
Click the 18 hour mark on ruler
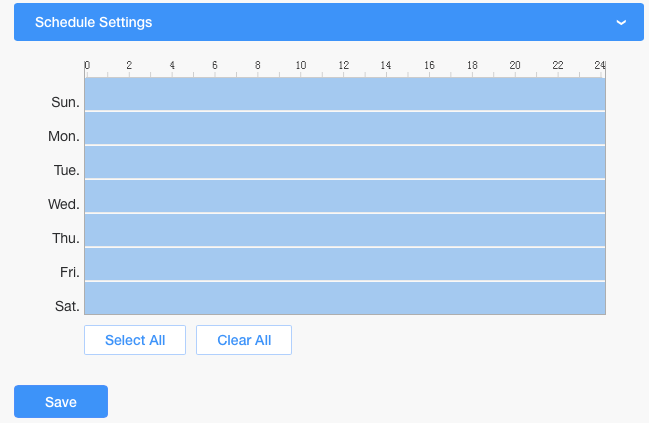pyautogui.click(x=472, y=66)
